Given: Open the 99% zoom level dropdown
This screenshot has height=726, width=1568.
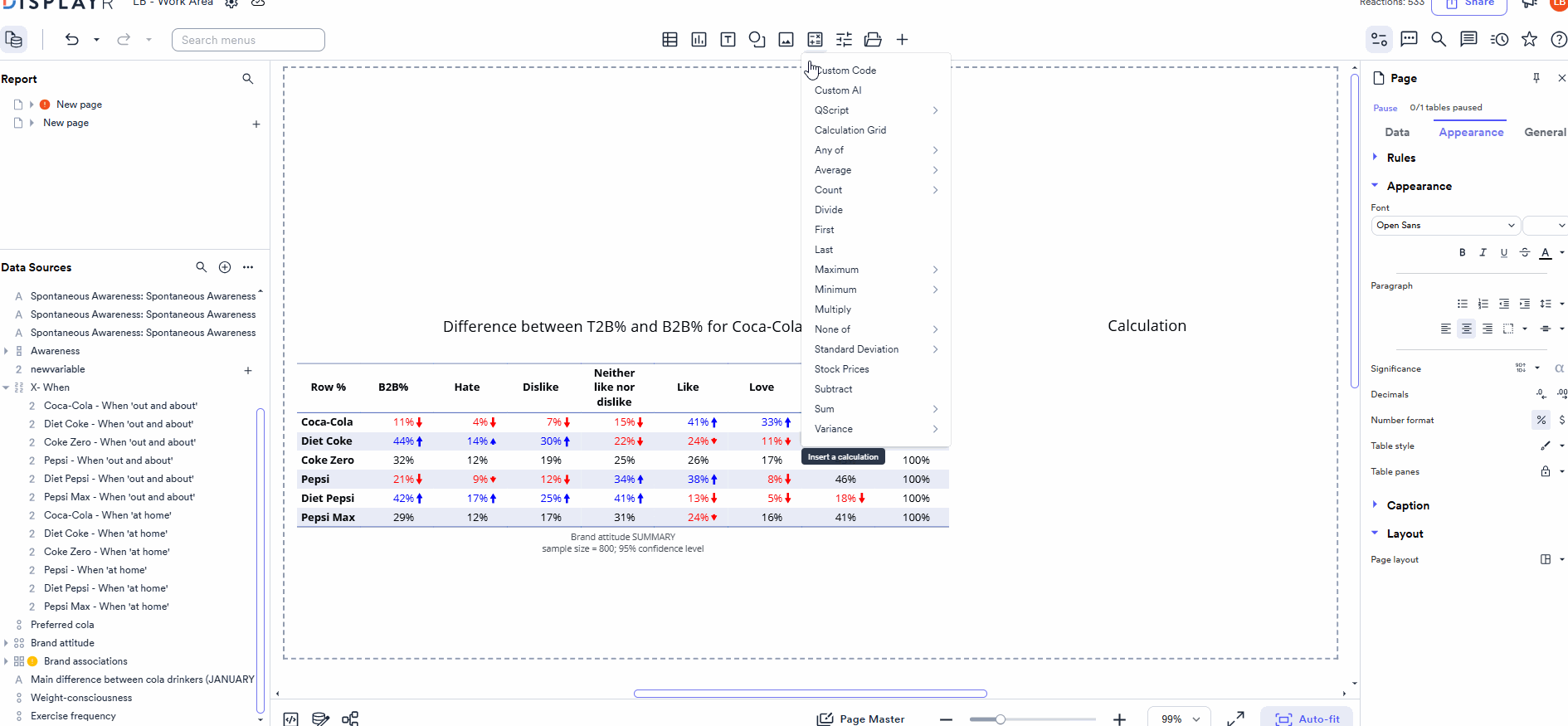Looking at the screenshot, I should [x=1179, y=719].
